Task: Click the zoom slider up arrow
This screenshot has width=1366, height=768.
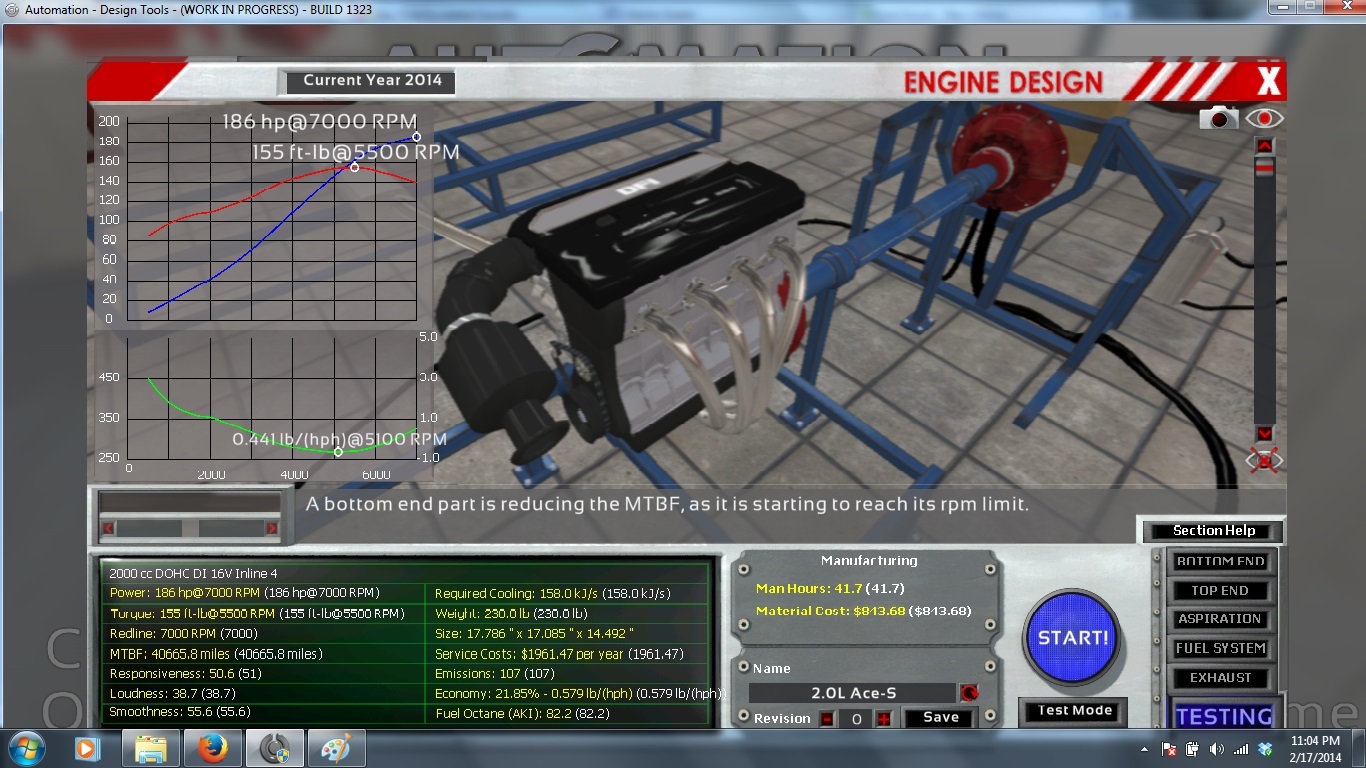Action: [1265, 146]
